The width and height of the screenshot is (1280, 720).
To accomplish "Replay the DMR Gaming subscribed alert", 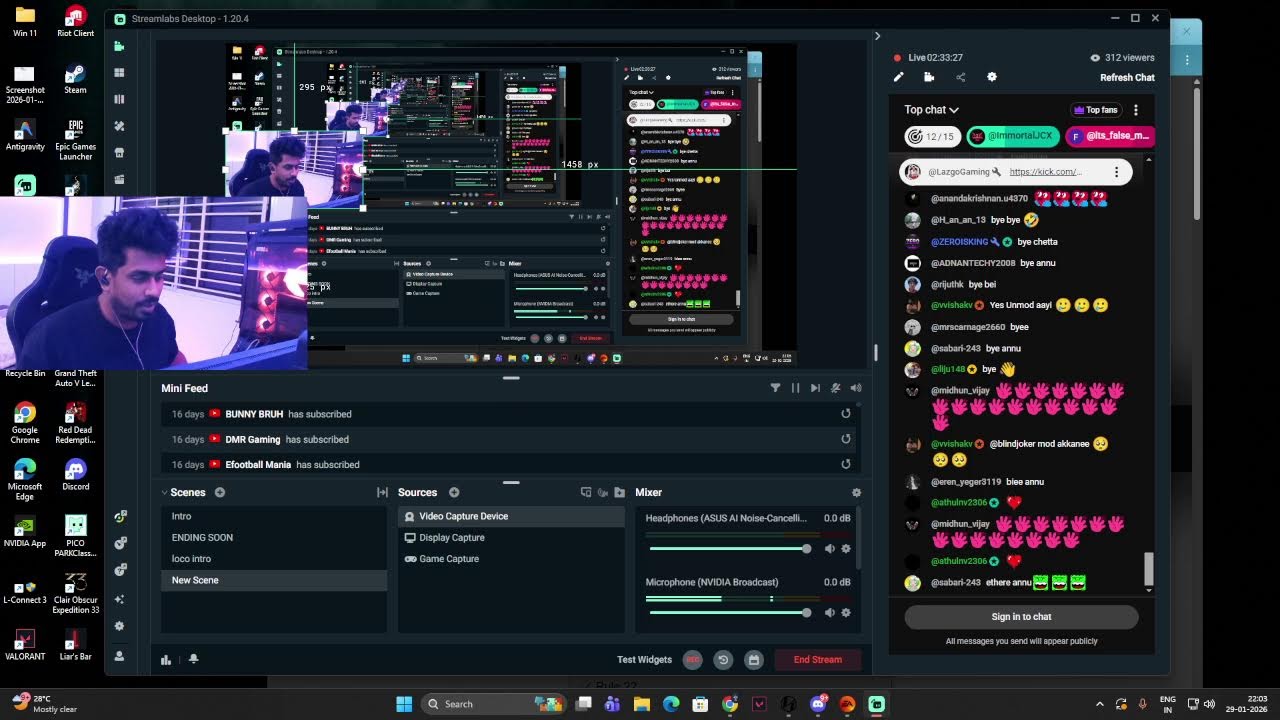I will pyautogui.click(x=846, y=439).
